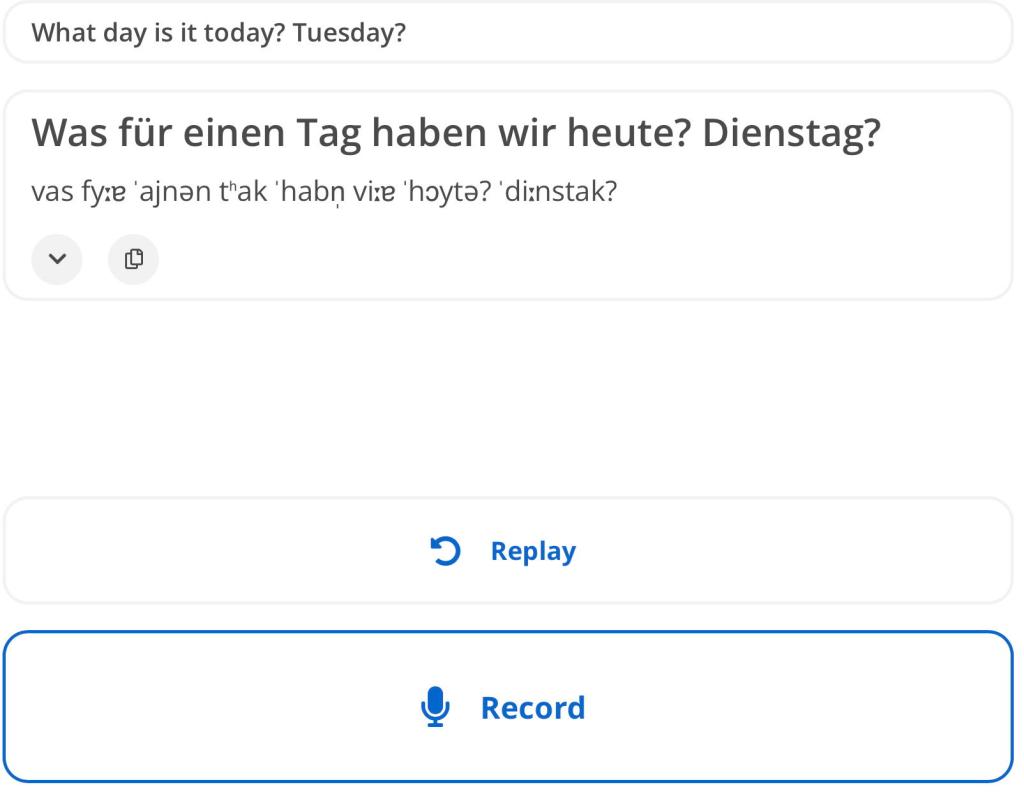Viewport: 1024px width, 801px height.
Task: Expand details with the chevron-down button
Action: click(57, 259)
